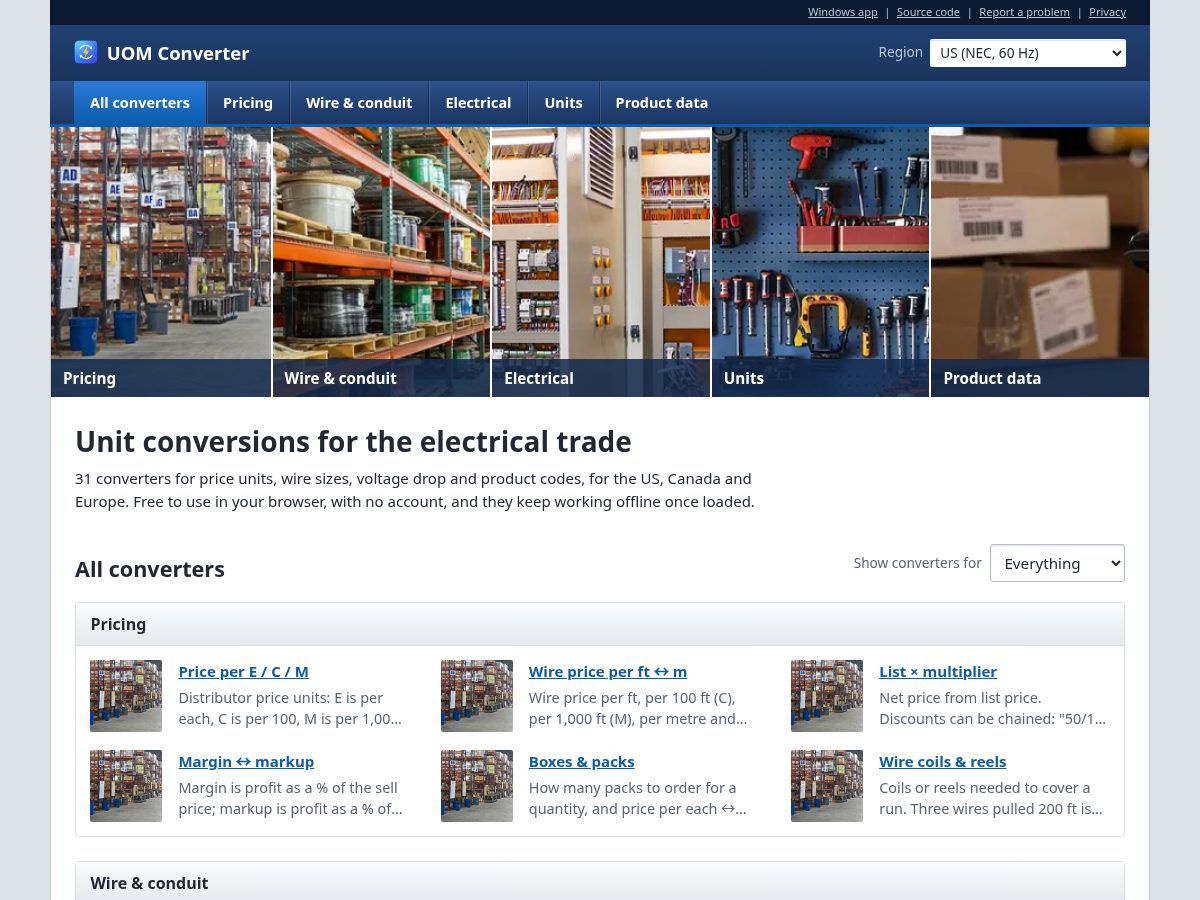Select the Product data nav tab
1200x900 pixels.
coord(662,103)
